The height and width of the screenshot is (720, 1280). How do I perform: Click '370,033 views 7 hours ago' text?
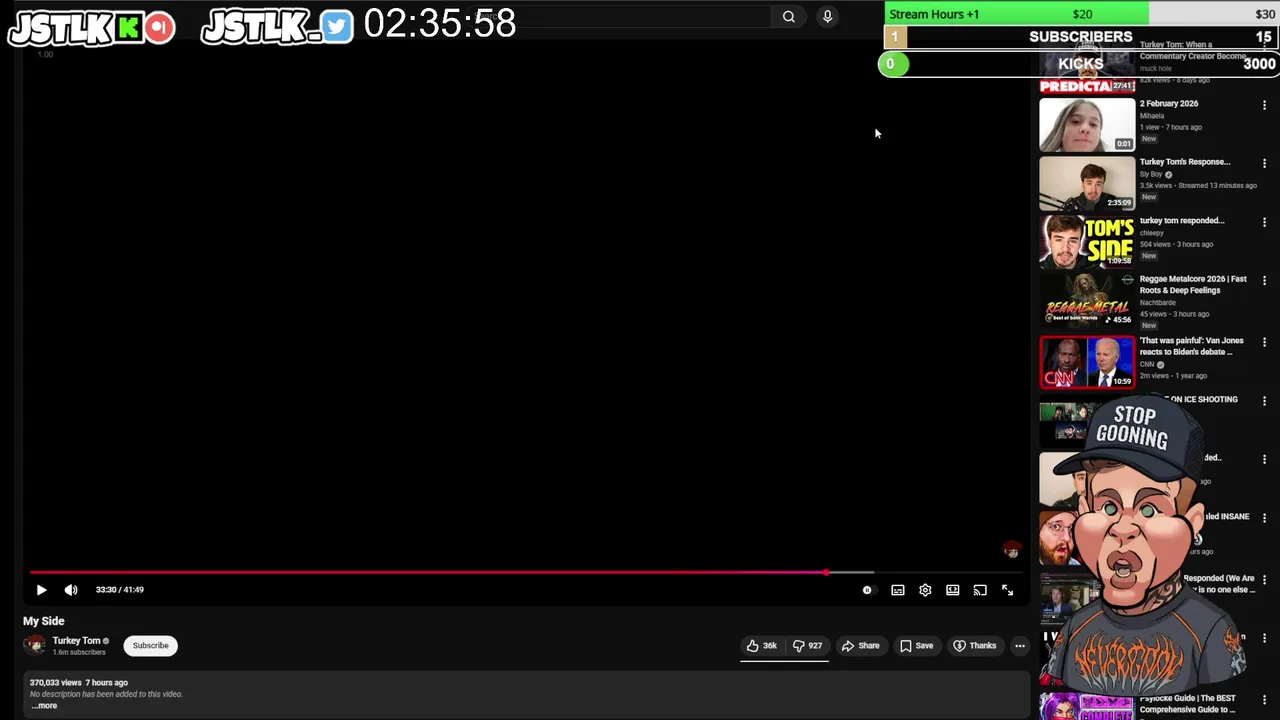[79, 683]
